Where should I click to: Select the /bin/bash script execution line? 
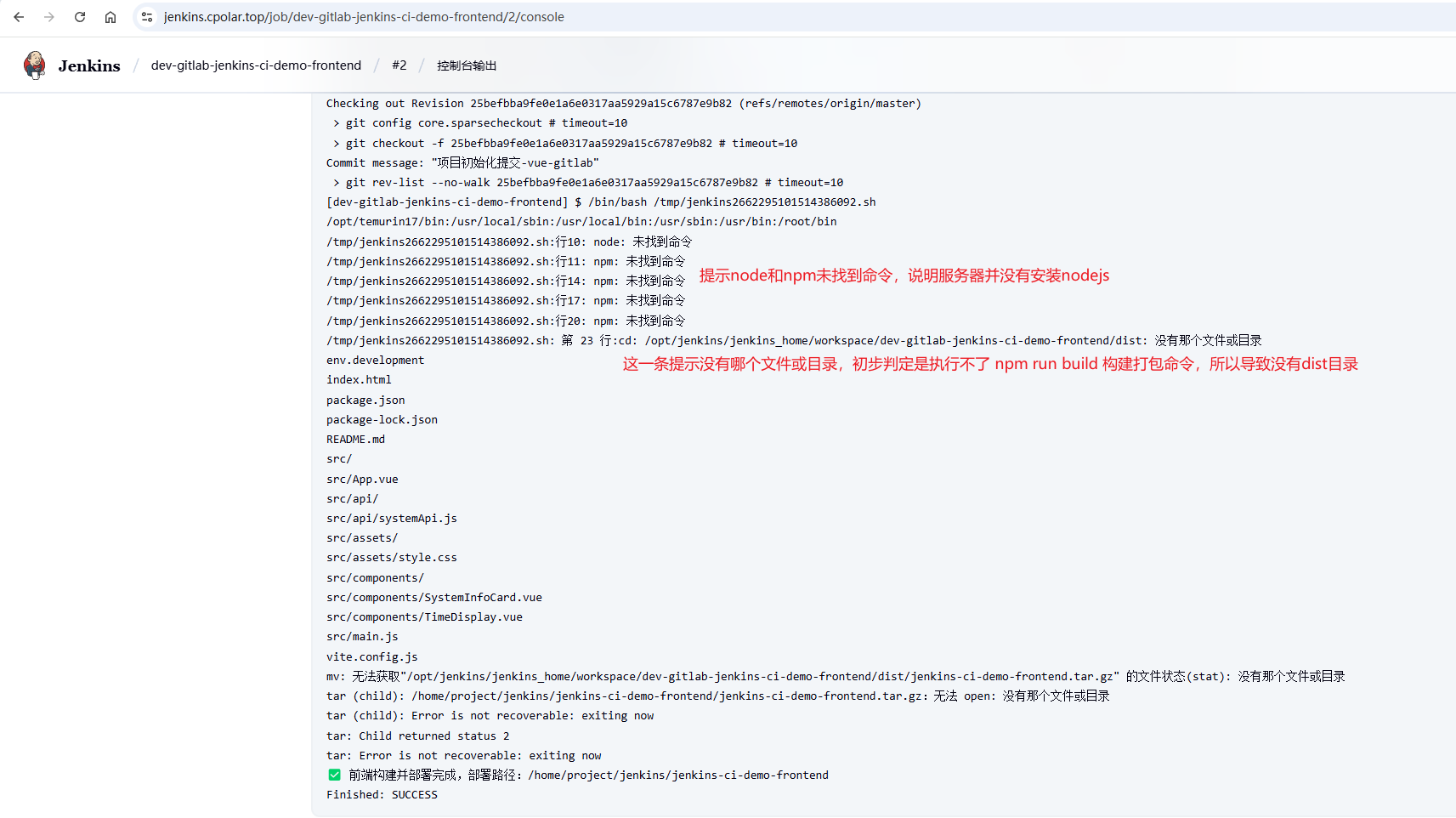click(601, 202)
